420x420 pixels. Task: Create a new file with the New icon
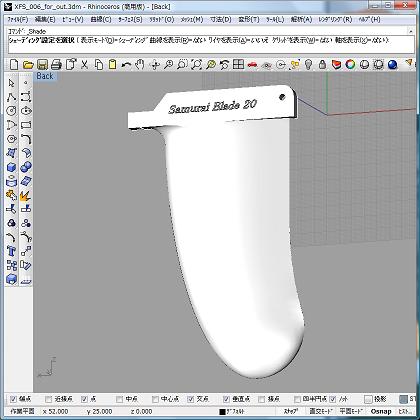14,64
